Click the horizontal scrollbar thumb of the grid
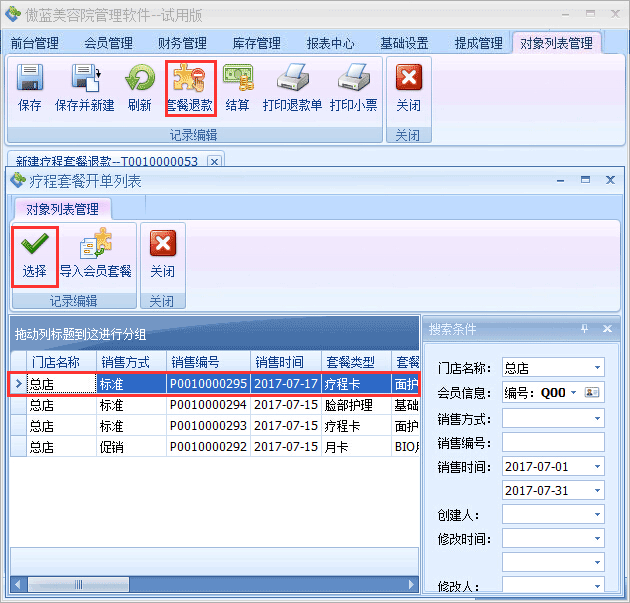 [x=78, y=584]
